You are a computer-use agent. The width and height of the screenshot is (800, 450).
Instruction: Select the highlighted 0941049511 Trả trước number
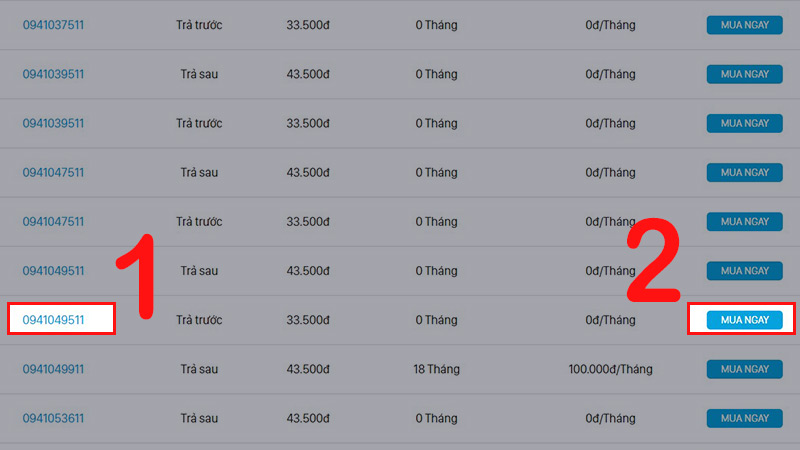tap(53, 320)
